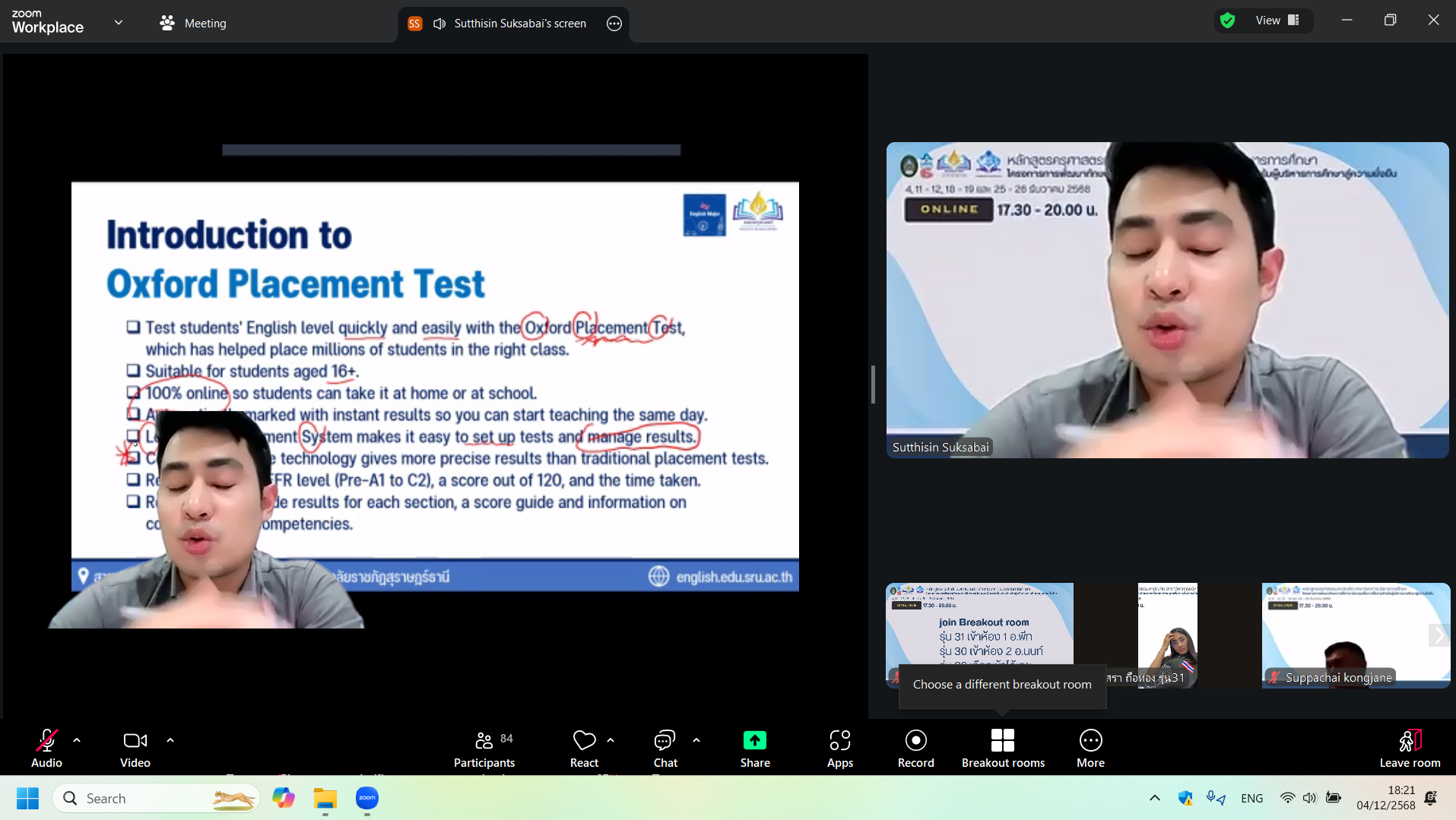Expand the Zoom Workplace dropdown chevron
The width and height of the screenshot is (1456, 820).
(119, 23)
